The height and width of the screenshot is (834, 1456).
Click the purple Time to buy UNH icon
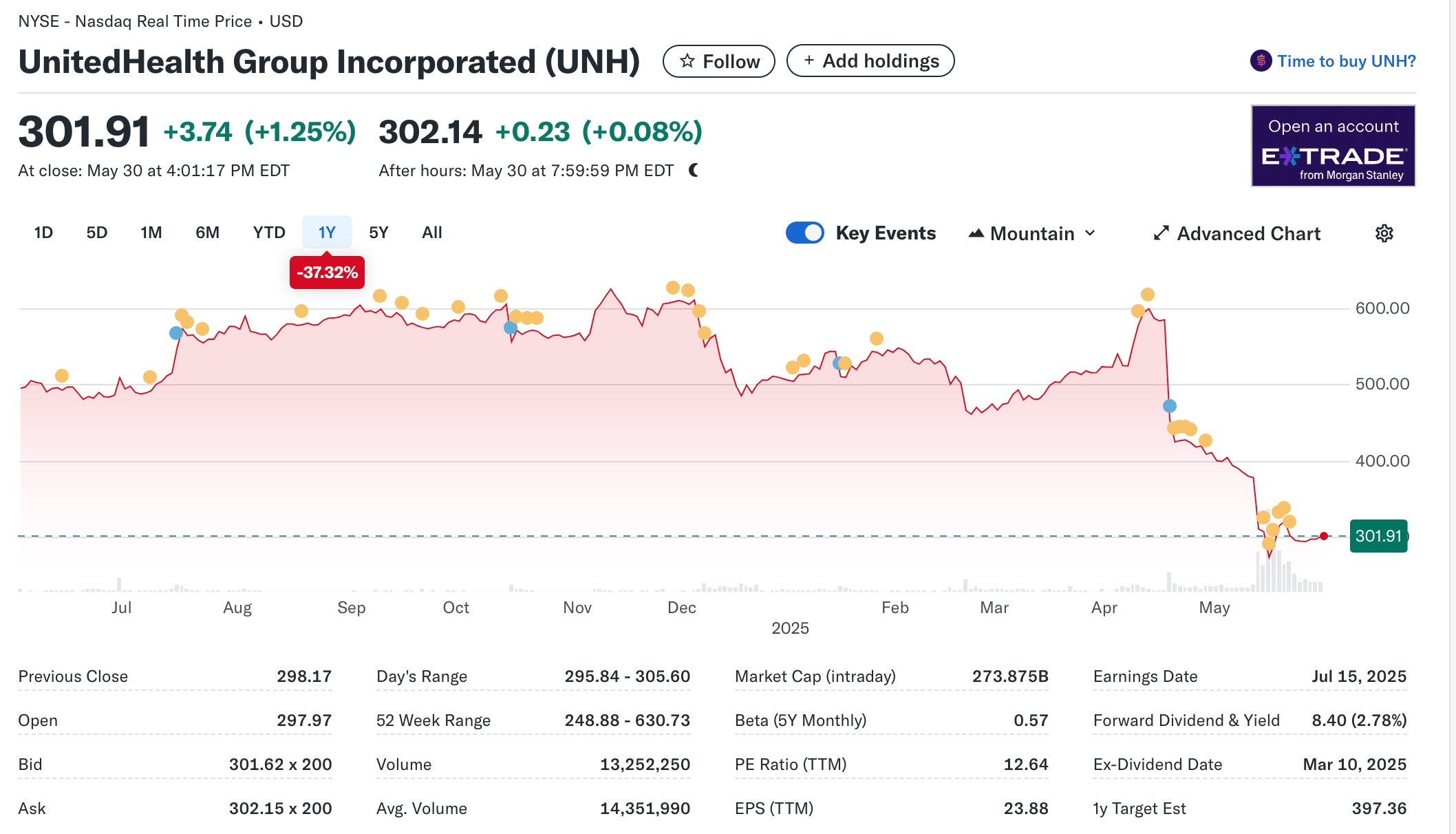(x=1261, y=61)
